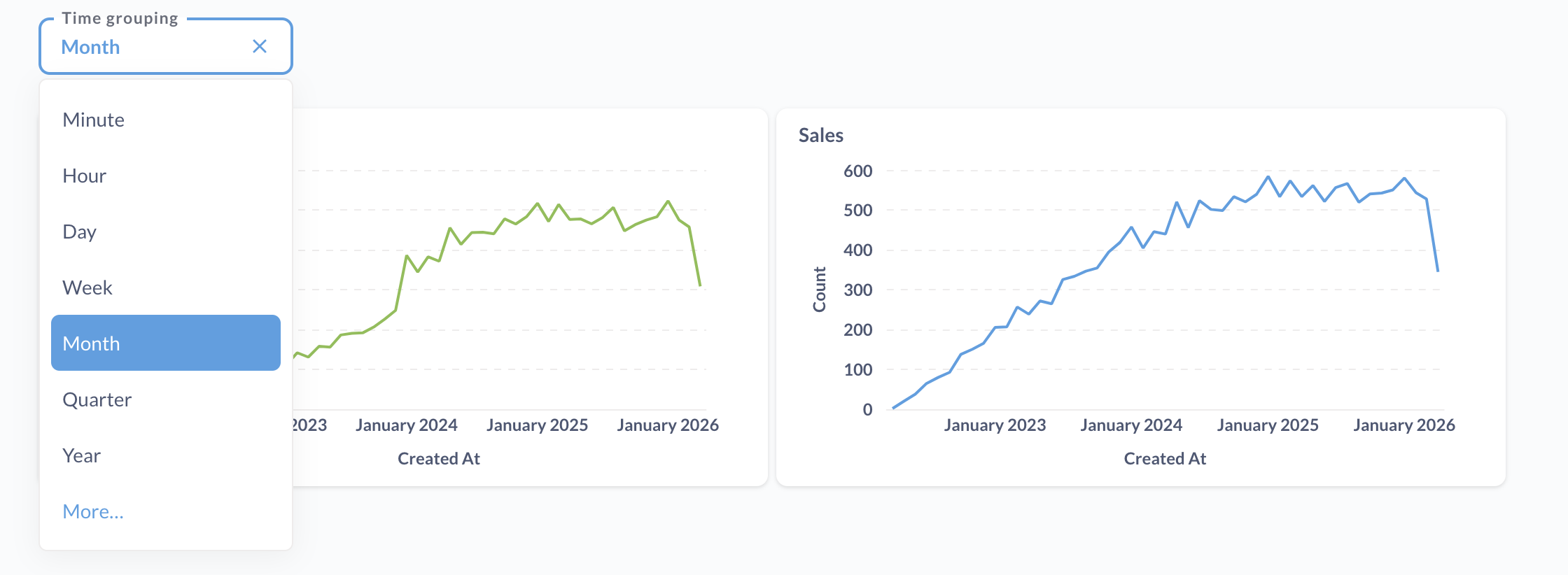The width and height of the screenshot is (1568, 575).
Task: Open the More... grouping options
Action: click(93, 511)
